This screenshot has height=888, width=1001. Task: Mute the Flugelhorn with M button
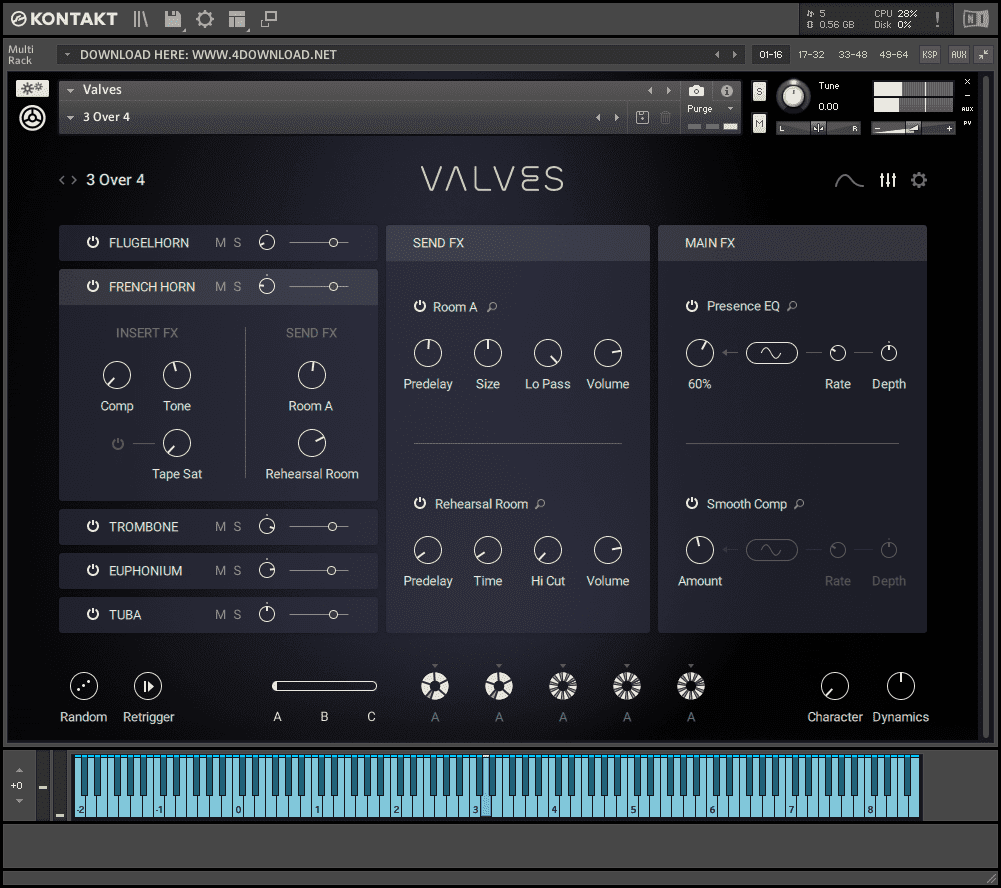pos(220,243)
